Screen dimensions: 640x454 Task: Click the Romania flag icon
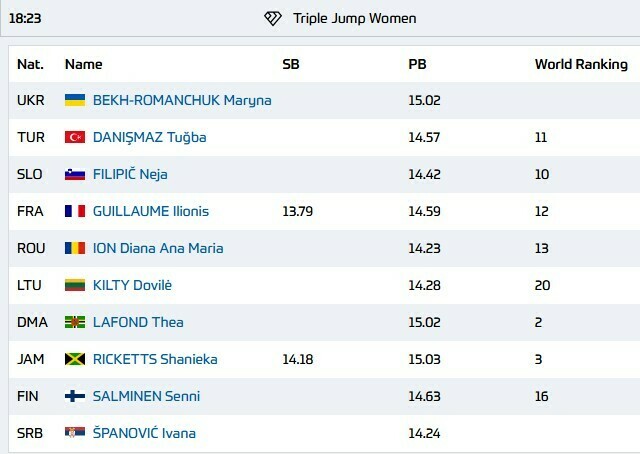point(74,248)
